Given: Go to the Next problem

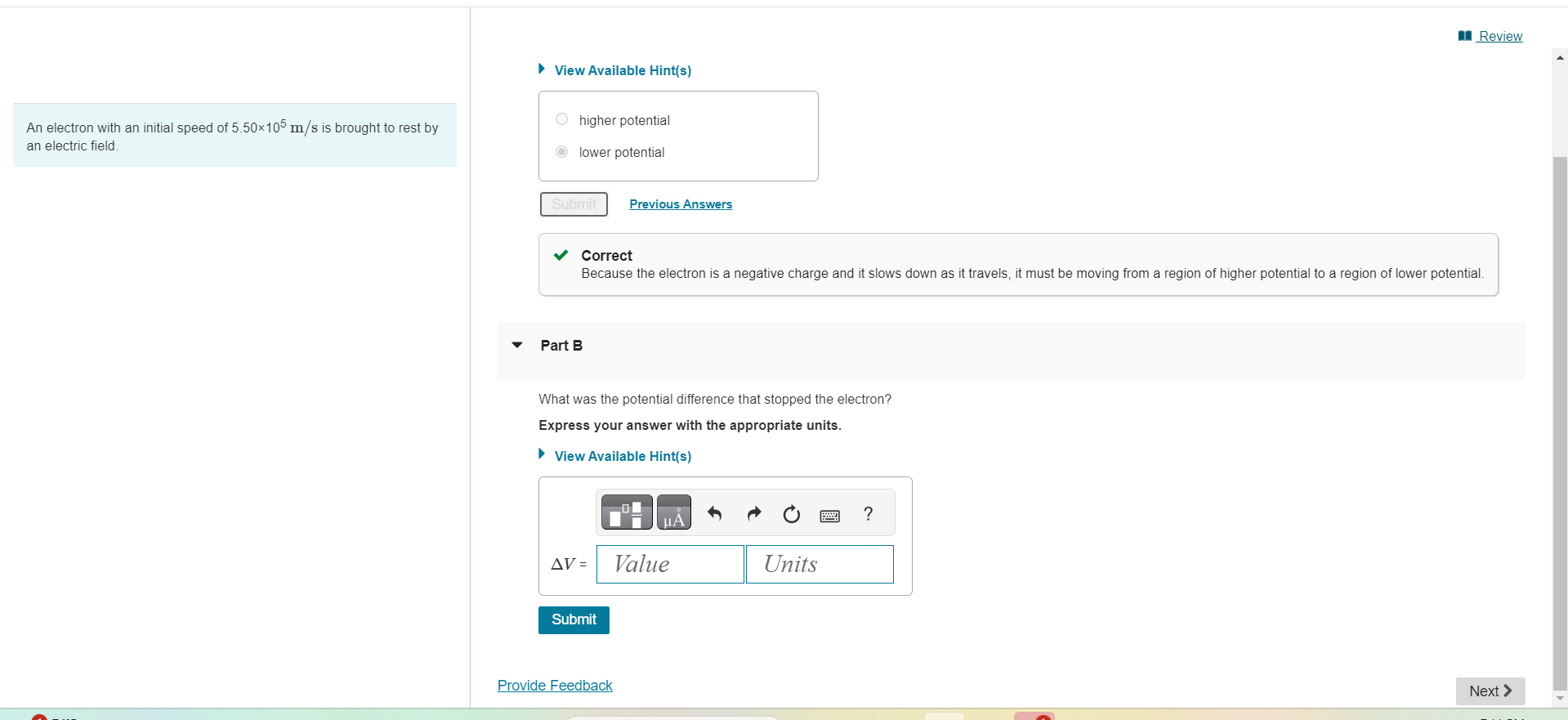Looking at the screenshot, I should tap(1490, 691).
